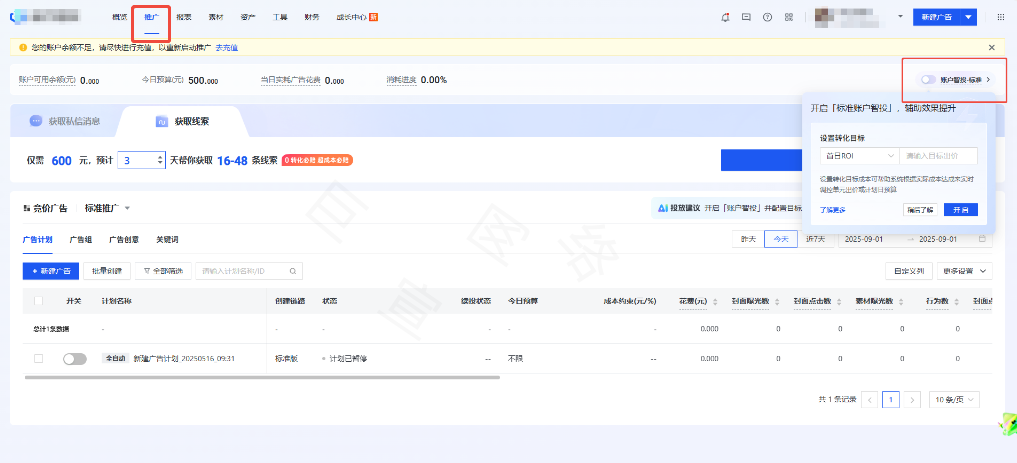
Task: Check the checkbox for 新建广告计划 row
Action: click(38, 359)
